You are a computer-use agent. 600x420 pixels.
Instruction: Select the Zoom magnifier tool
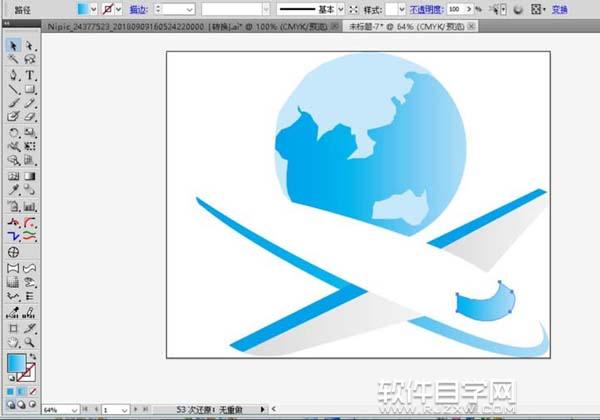point(29,342)
